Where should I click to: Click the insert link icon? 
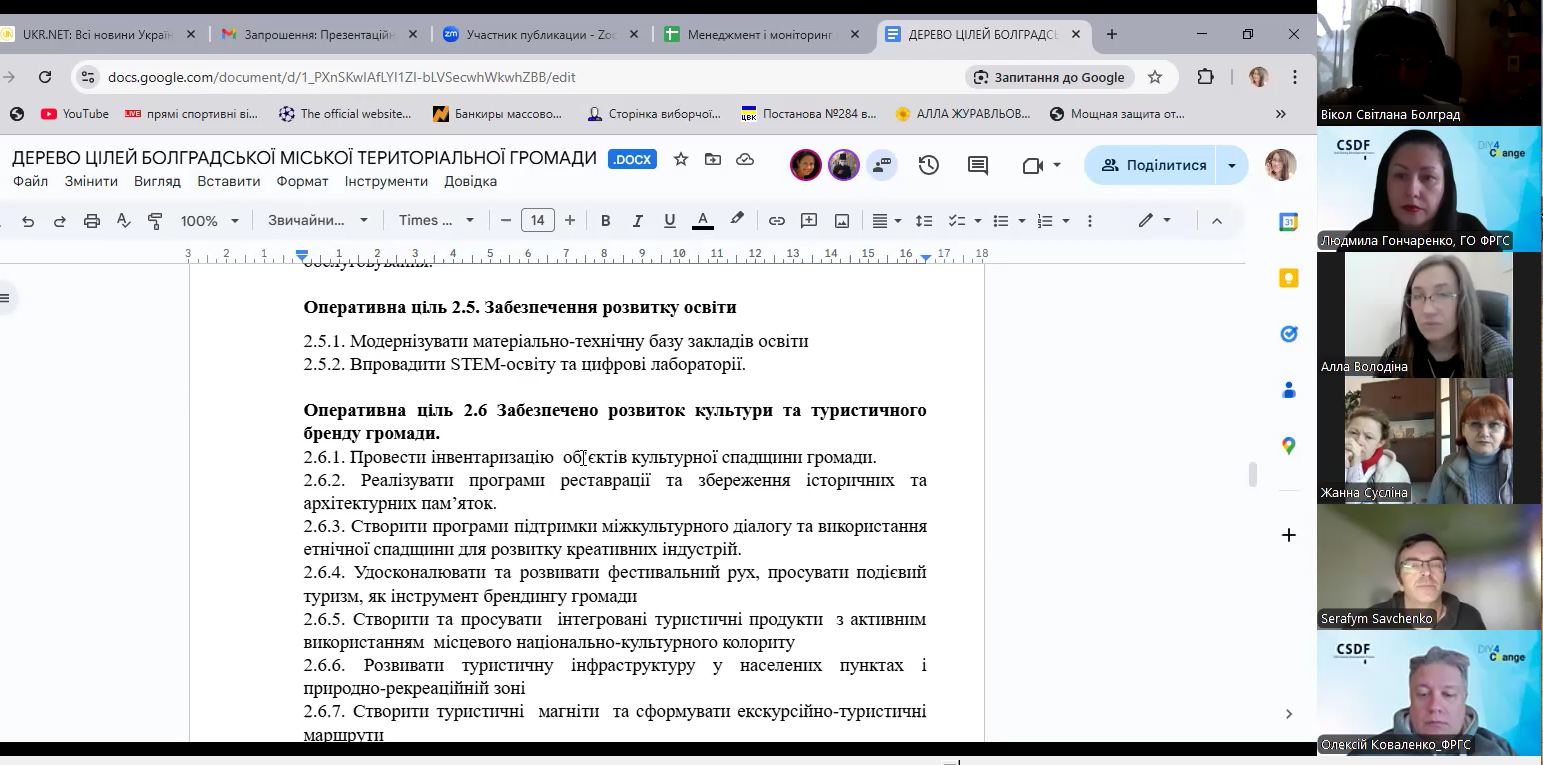coord(776,221)
